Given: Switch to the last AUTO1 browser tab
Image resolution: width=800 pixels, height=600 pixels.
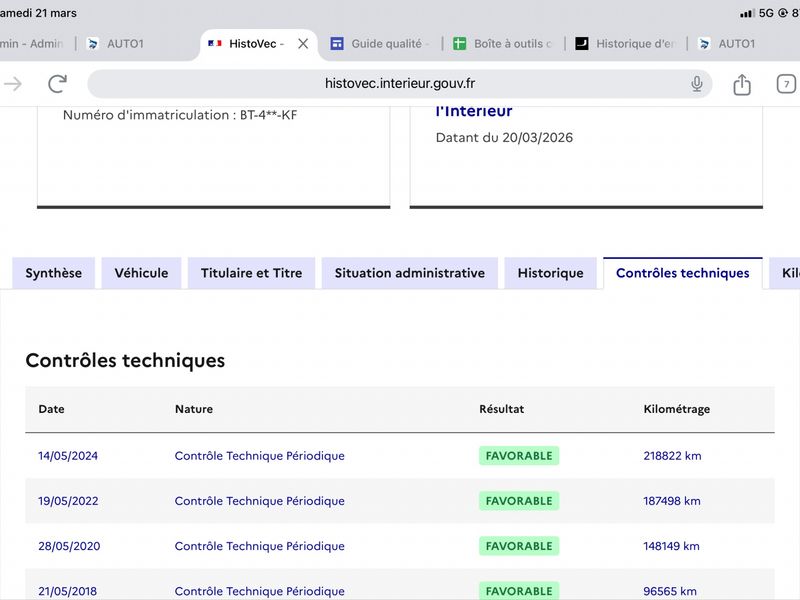Looking at the screenshot, I should click(x=727, y=44).
